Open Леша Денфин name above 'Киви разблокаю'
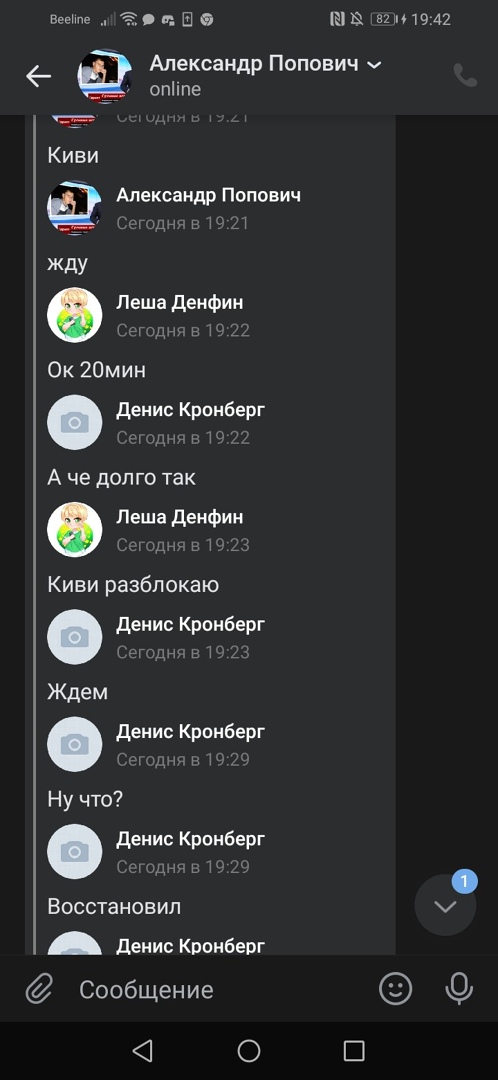 click(x=179, y=517)
